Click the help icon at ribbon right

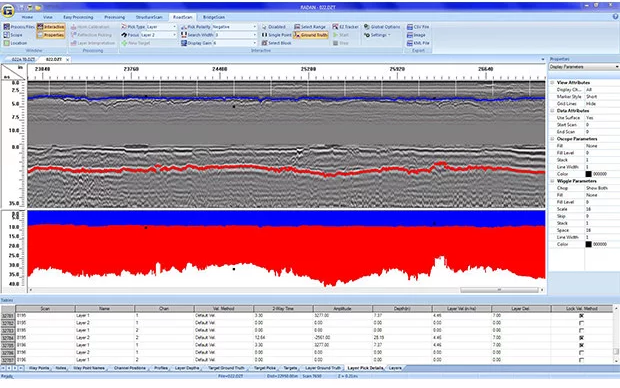click(615, 16)
